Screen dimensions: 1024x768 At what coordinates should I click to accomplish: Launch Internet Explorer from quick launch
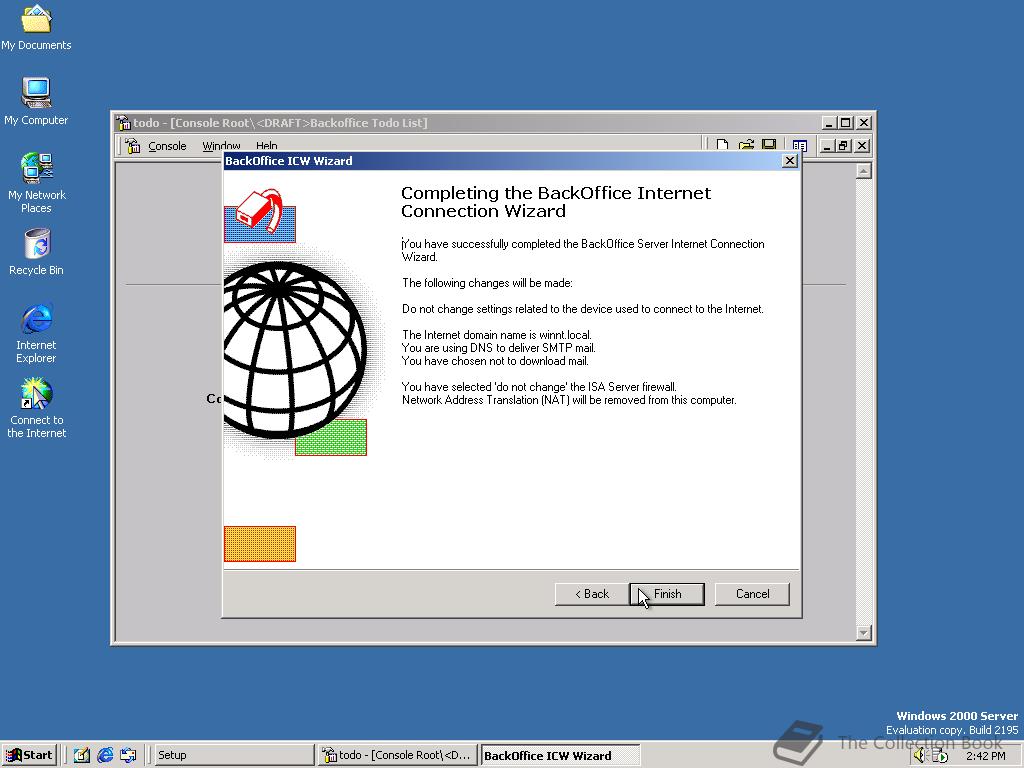pyautogui.click(x=104, y=755)
